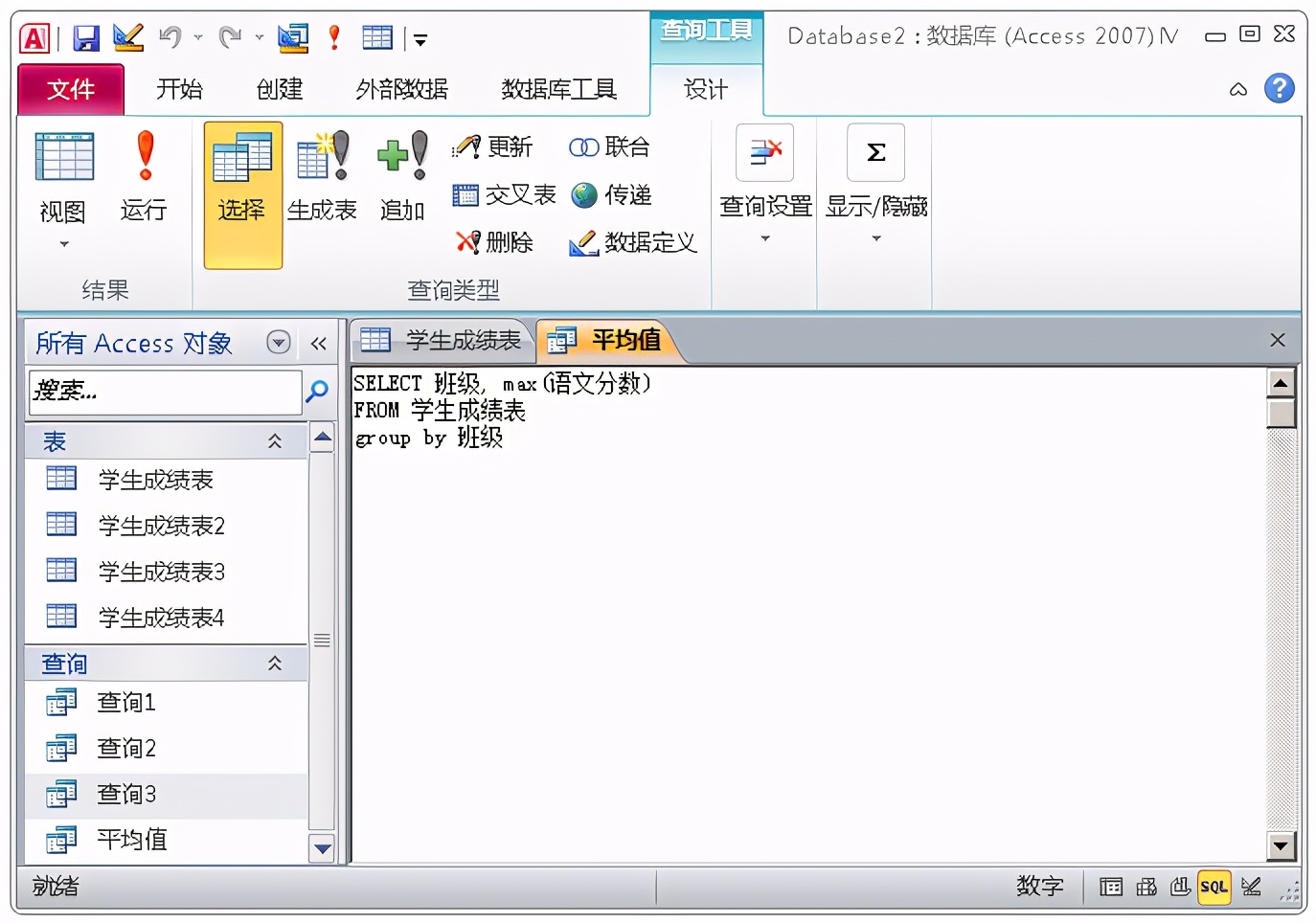Click the 删除 (Delete) query icon
Viewport: 1316px width, 923px height.
(495, 242)
